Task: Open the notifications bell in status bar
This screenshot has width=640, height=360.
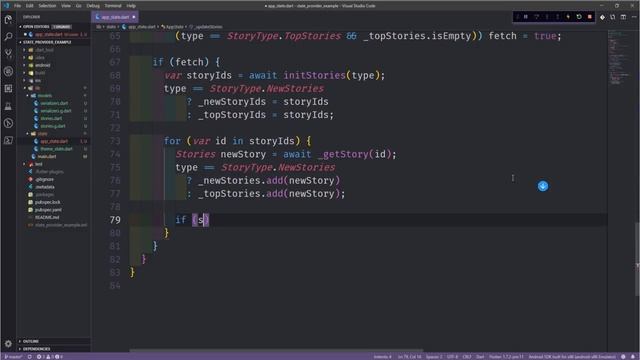Action: (x=633, y=357)
